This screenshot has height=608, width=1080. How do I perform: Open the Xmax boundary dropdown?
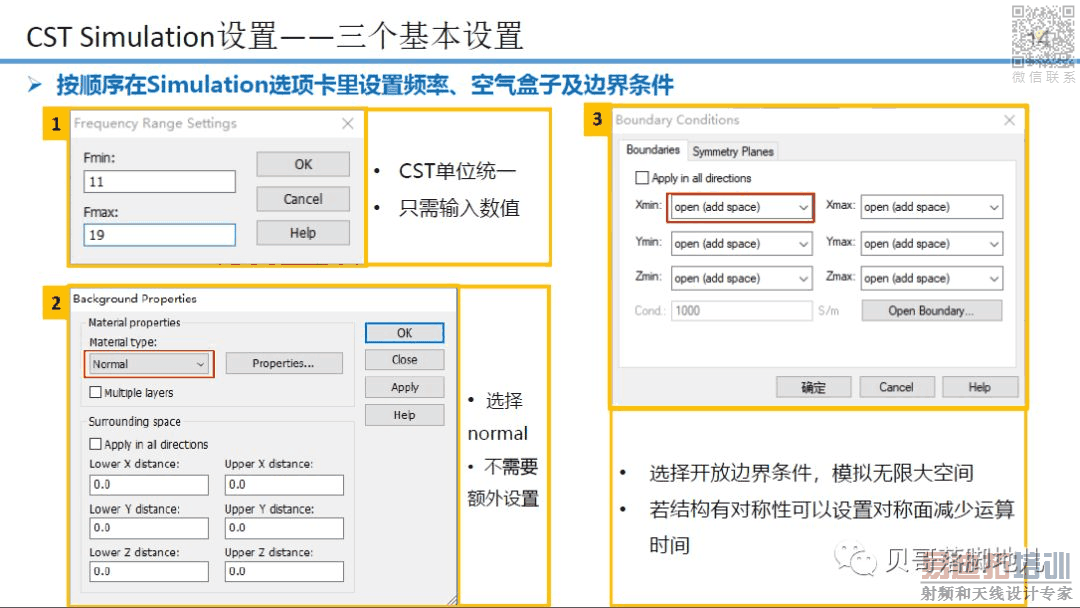(931, 207)
